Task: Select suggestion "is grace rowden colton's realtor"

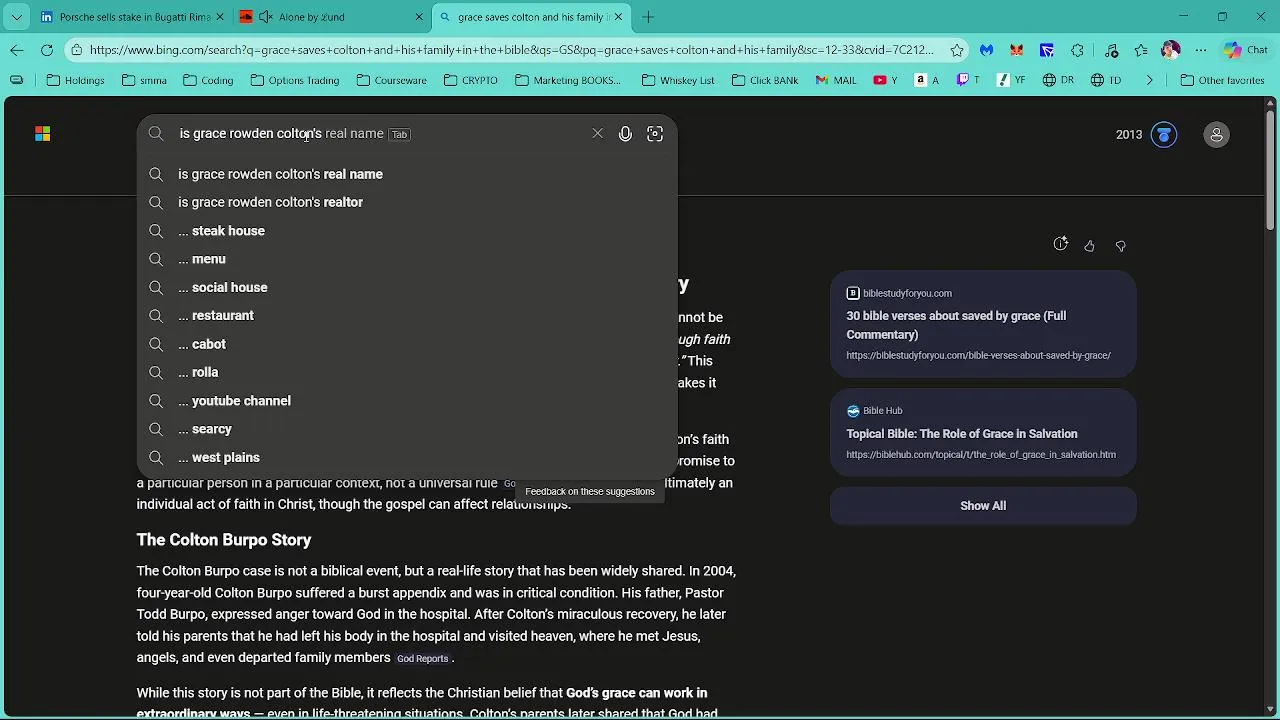Action: (x=407, y=202)
